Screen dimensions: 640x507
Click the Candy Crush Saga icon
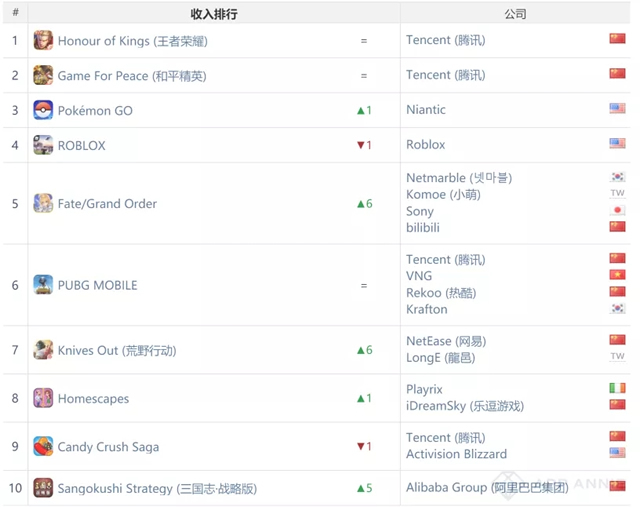pyautogui.click(x=43, y=447)
